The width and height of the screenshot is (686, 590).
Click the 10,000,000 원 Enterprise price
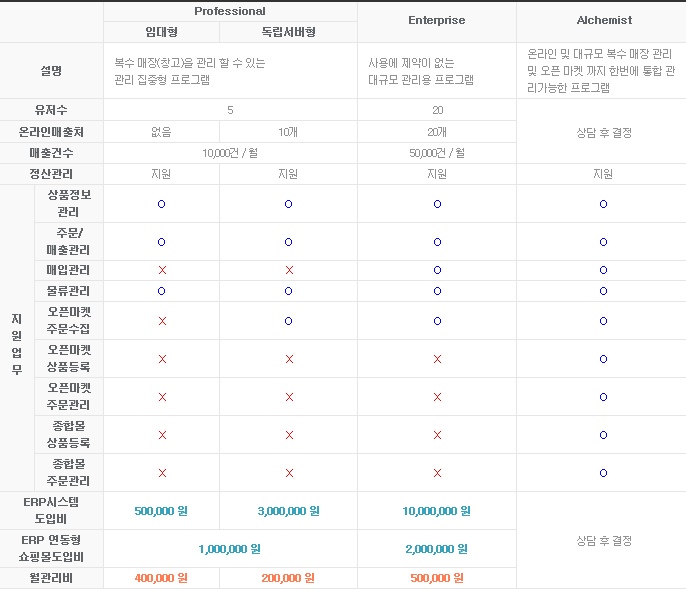[x=436, y=511]
